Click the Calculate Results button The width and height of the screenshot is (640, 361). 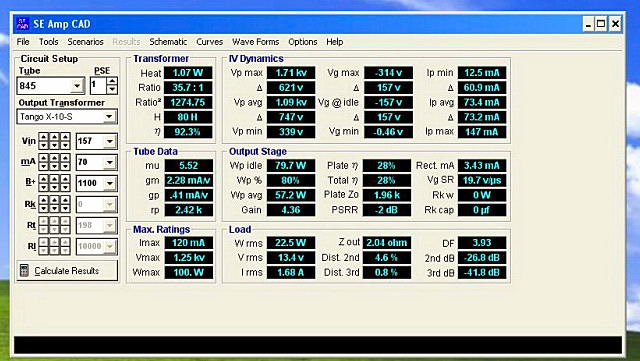67,271
